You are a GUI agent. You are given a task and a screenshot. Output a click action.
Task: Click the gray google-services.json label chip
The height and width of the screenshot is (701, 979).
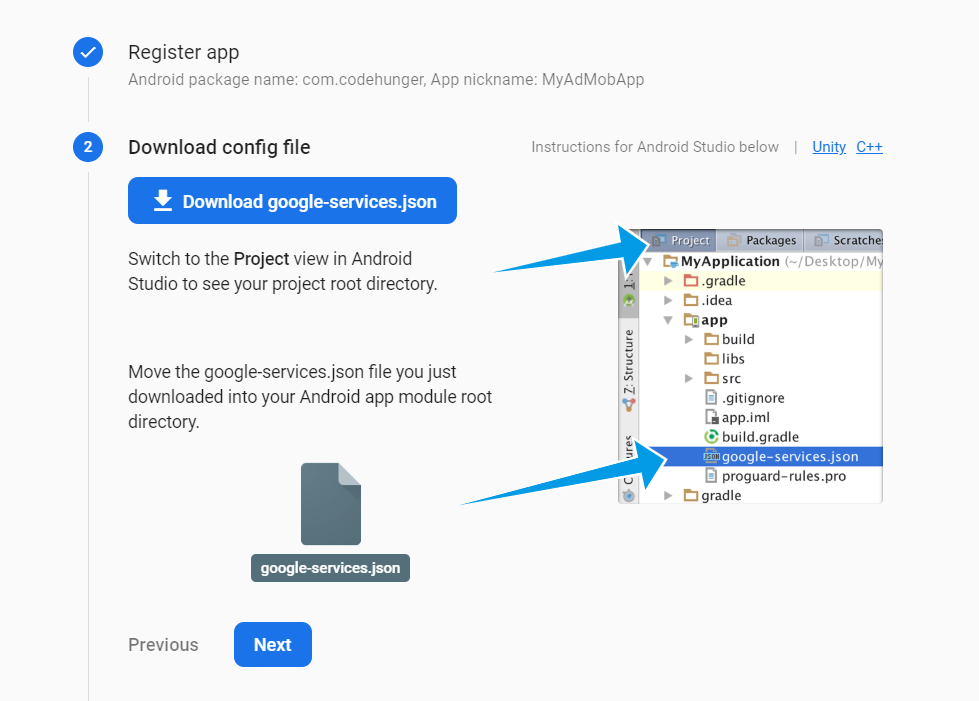click(x=330, y=568)
